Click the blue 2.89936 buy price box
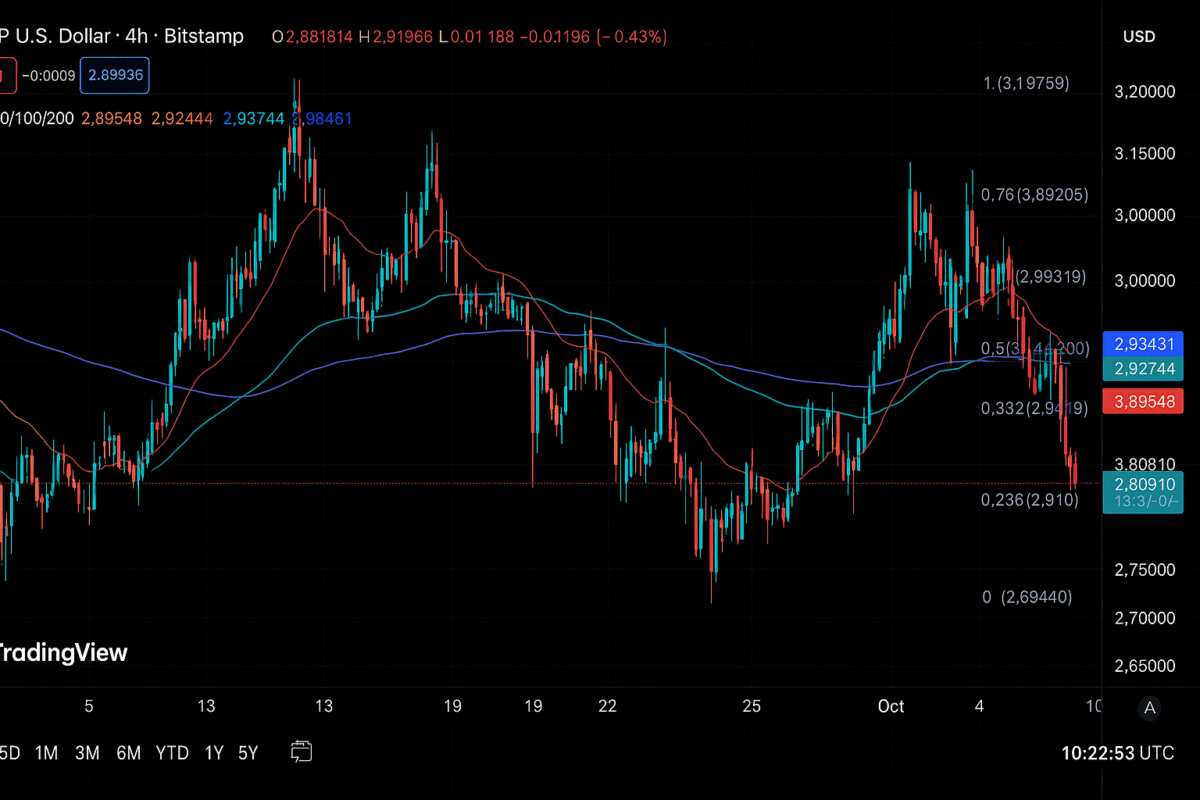 click(114, 75)
